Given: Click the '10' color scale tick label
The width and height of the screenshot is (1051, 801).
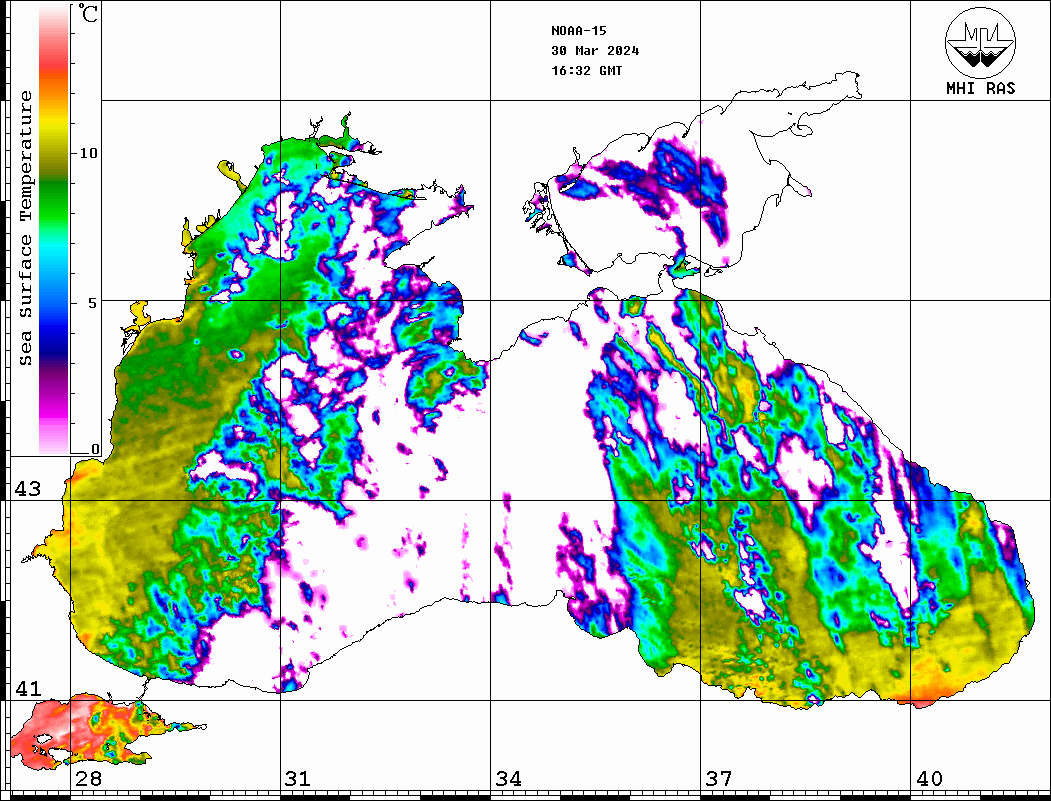Looking at the screenshot, I should [x=88, y=153].
